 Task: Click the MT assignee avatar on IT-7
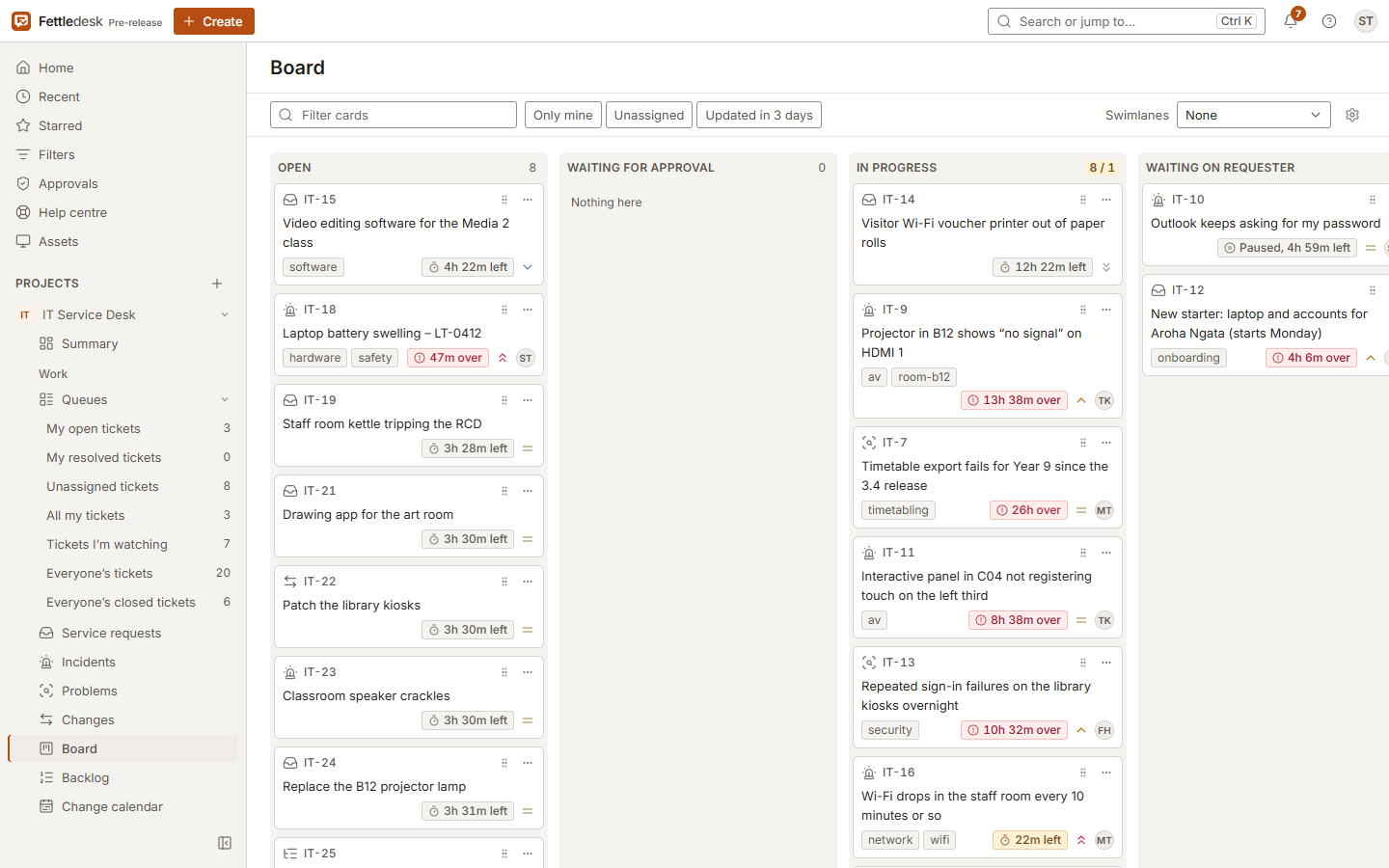1104,510
